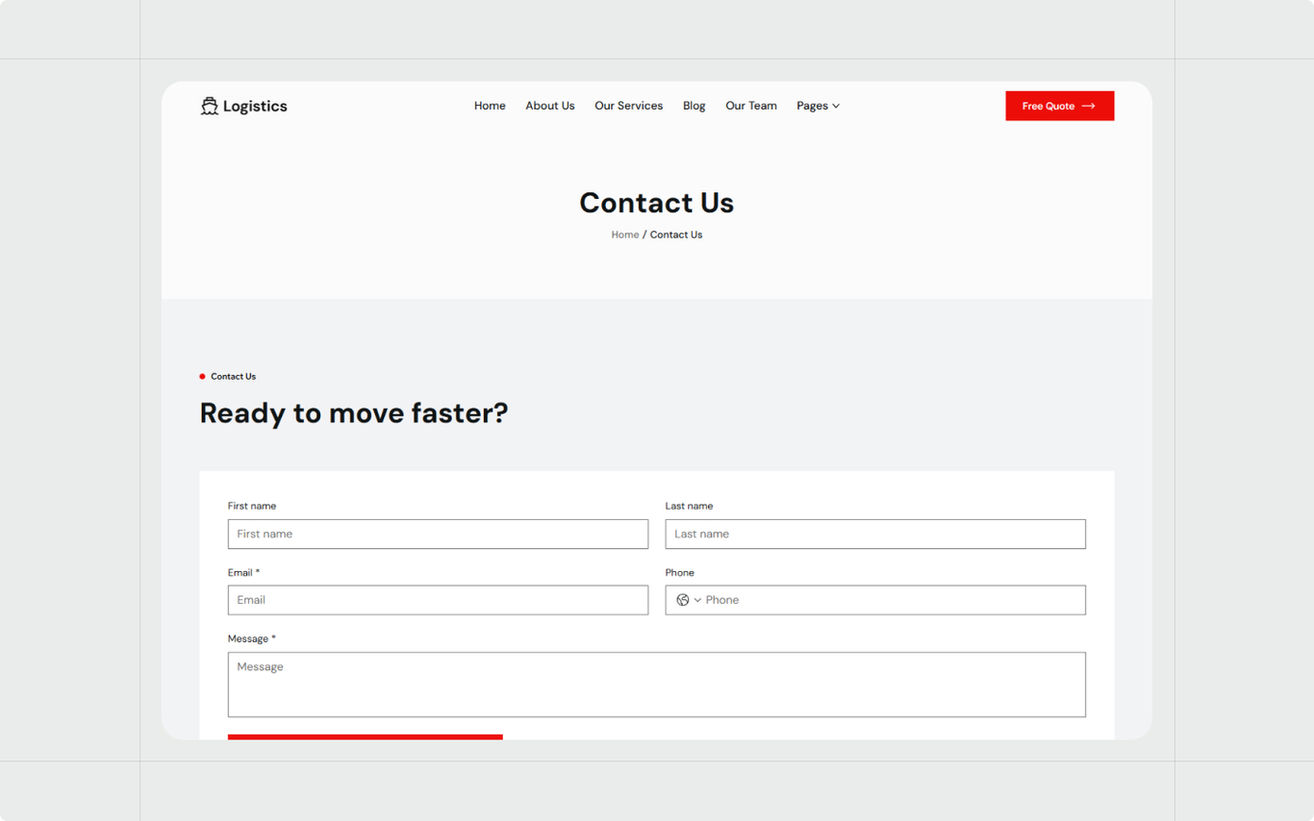Focus the First name input field
Viewport: 1314px width, 821px height.
[x=438, y=534]
